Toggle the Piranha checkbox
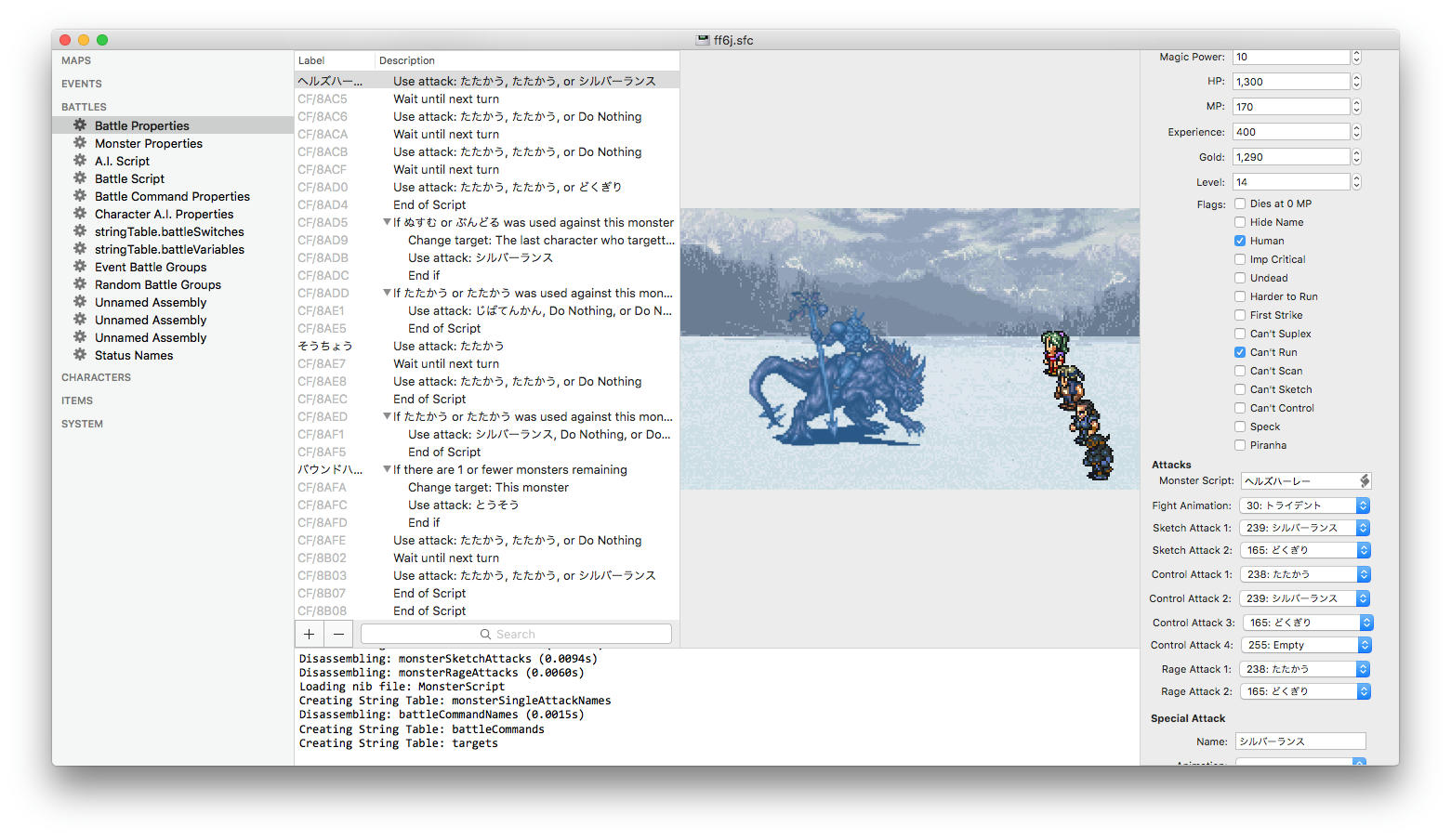The image size is (1451, 840). click(x=1240, y=445)
